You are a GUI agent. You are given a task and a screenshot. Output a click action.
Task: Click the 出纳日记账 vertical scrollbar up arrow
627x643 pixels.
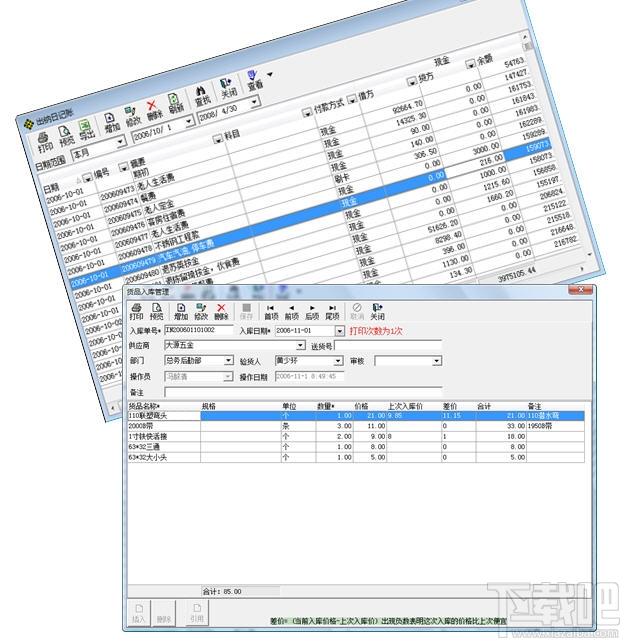pyautogui.click(x=524, y=36)
